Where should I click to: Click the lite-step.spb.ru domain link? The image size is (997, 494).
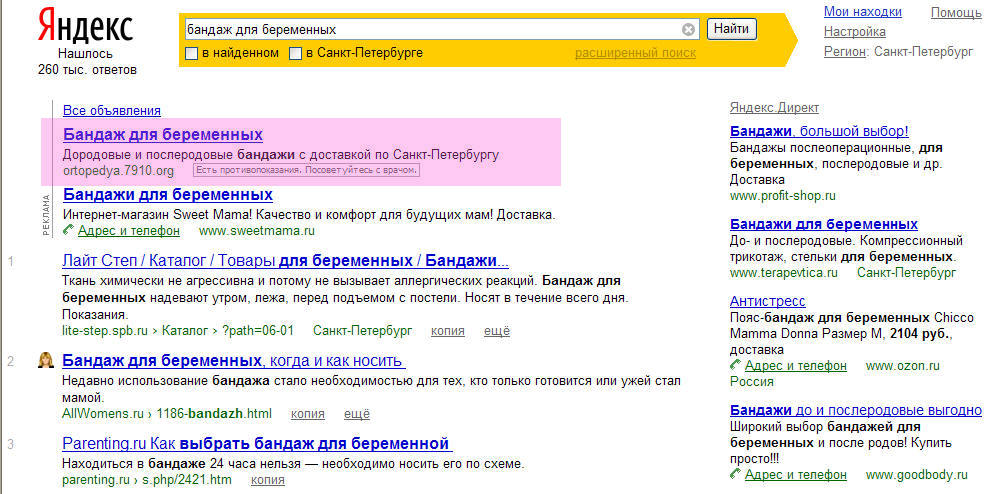(x=105, y=331)
